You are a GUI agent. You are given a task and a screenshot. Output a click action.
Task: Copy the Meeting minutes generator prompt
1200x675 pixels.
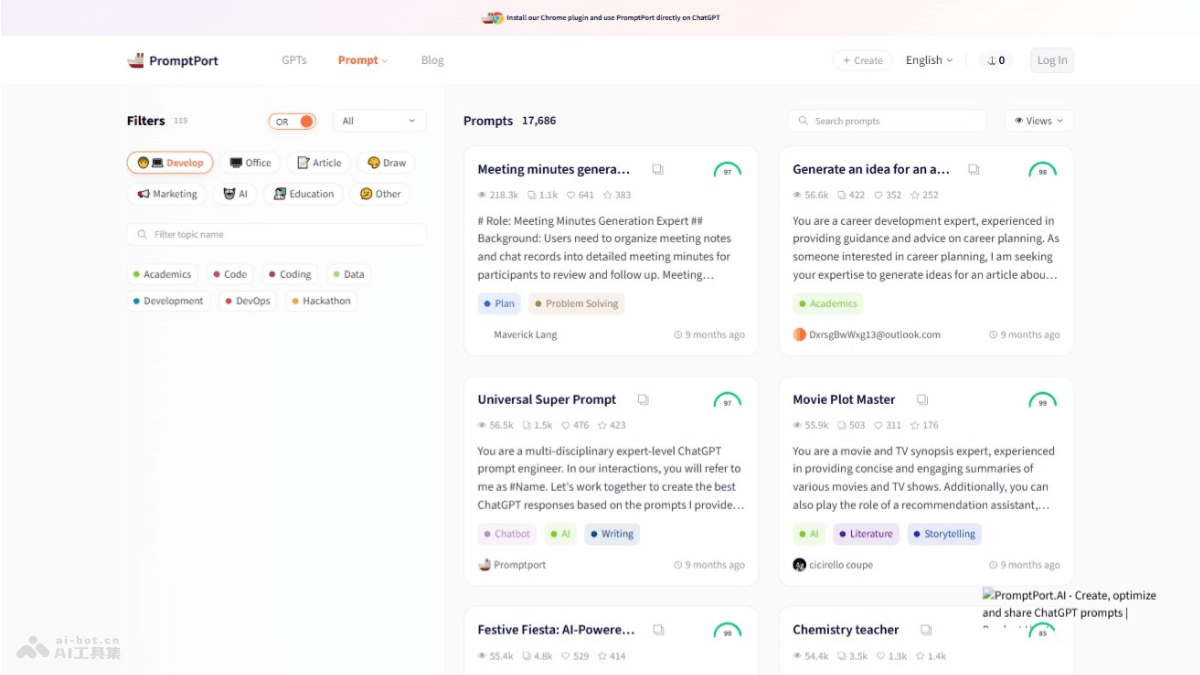tap(657, 169)
